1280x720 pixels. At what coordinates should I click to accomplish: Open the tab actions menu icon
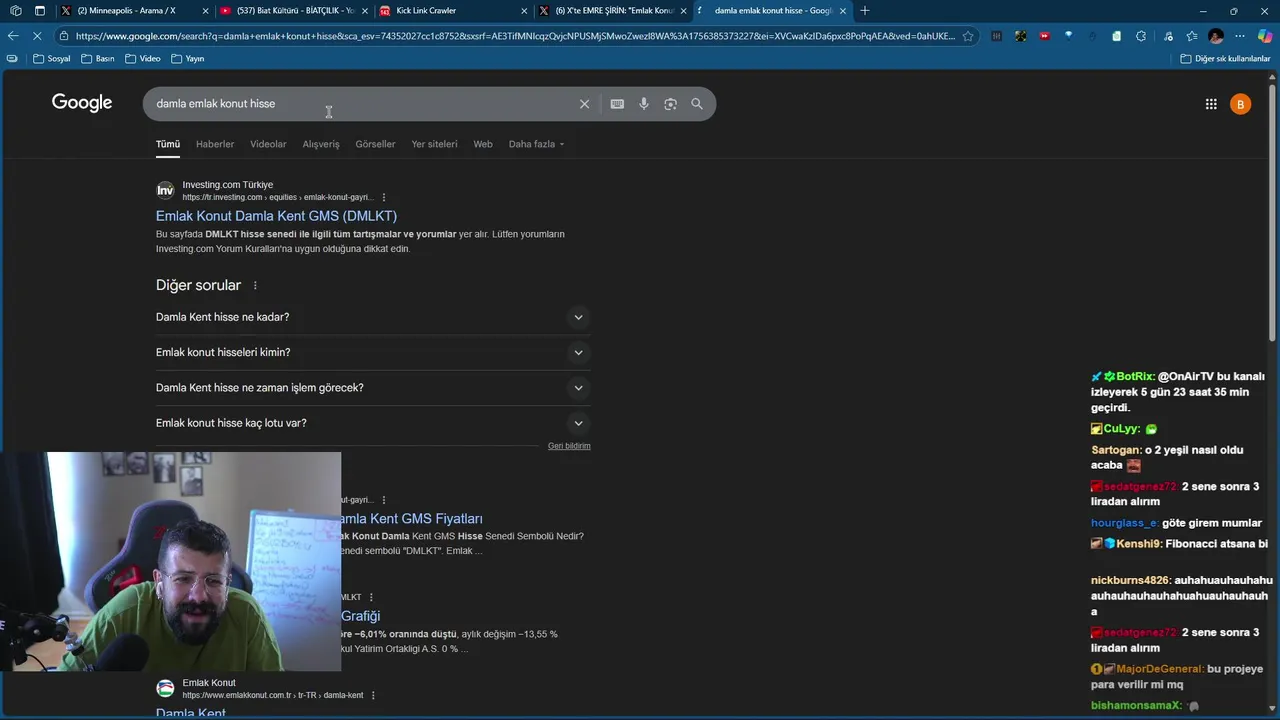40,11
